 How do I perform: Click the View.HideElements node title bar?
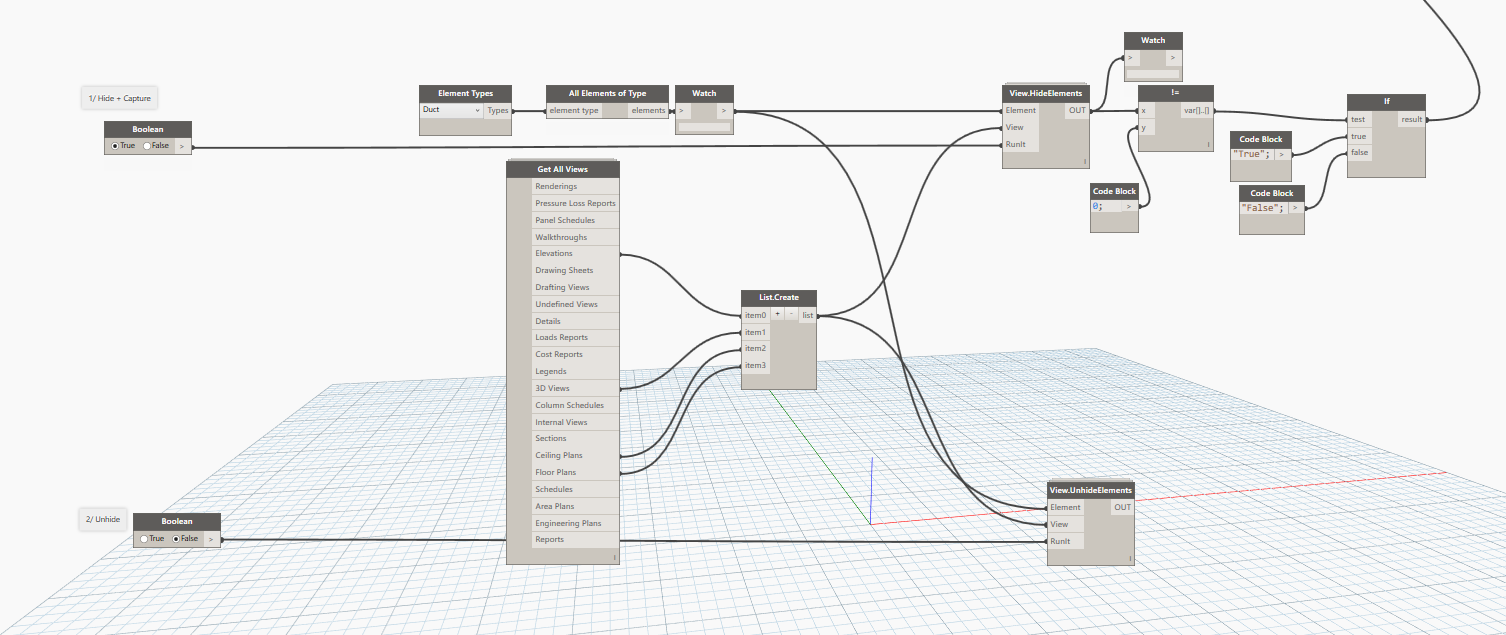pos(1046,93)
